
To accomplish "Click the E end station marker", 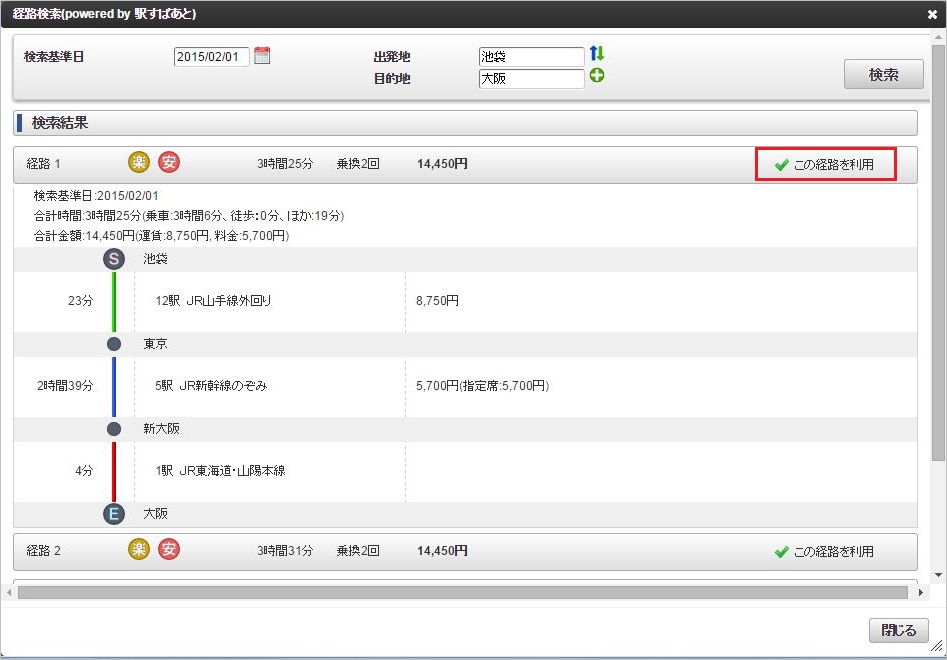I will 114,514.
